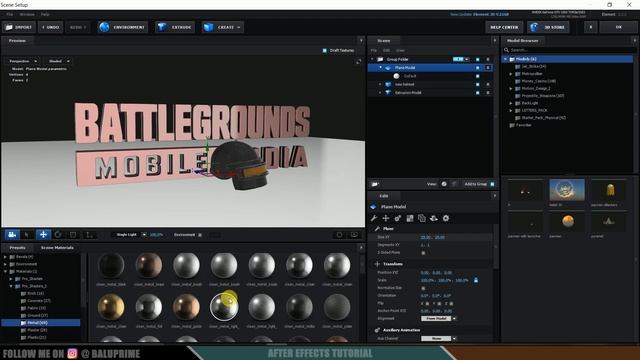The width and height of the screenshot is (640, 360).
Task: Open the Group Folder group number dropdown
Action: (467, 59)
